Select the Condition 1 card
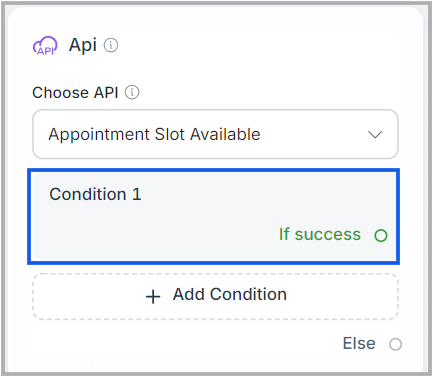This screenshot has height=376, width=432. [213, 216]
